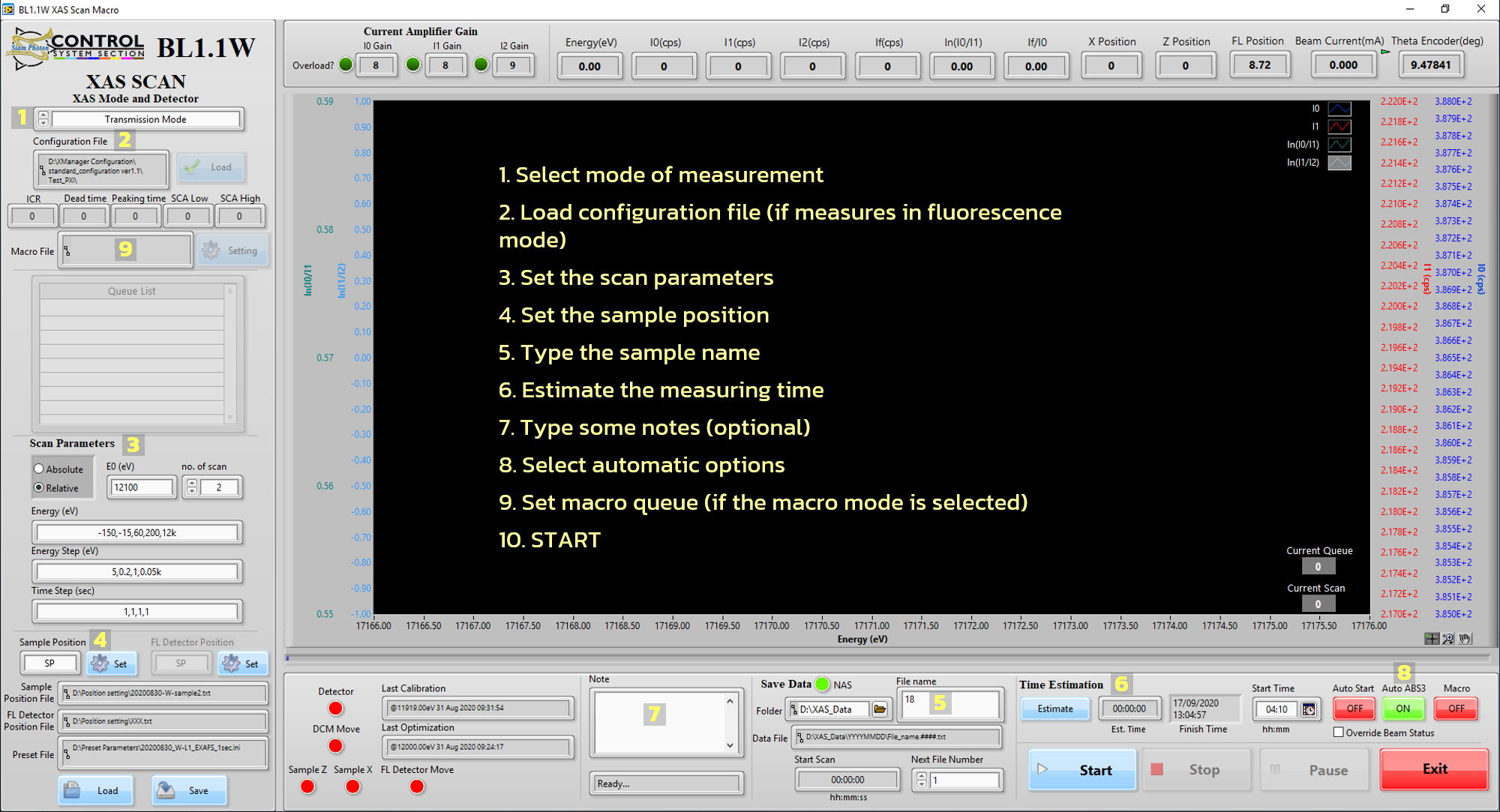Screen dimensions: 1500x812
Task: Adjust no. of scan stepper arrows
Action: [192, 487]
